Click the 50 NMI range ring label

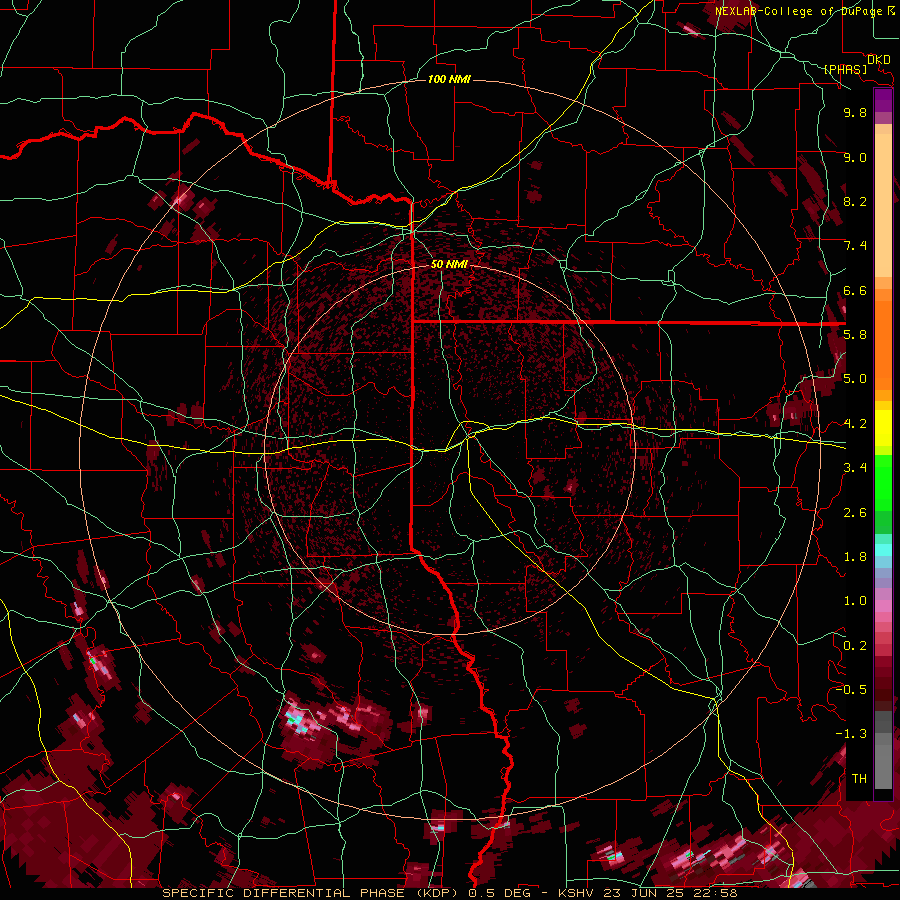coord(449,264)
